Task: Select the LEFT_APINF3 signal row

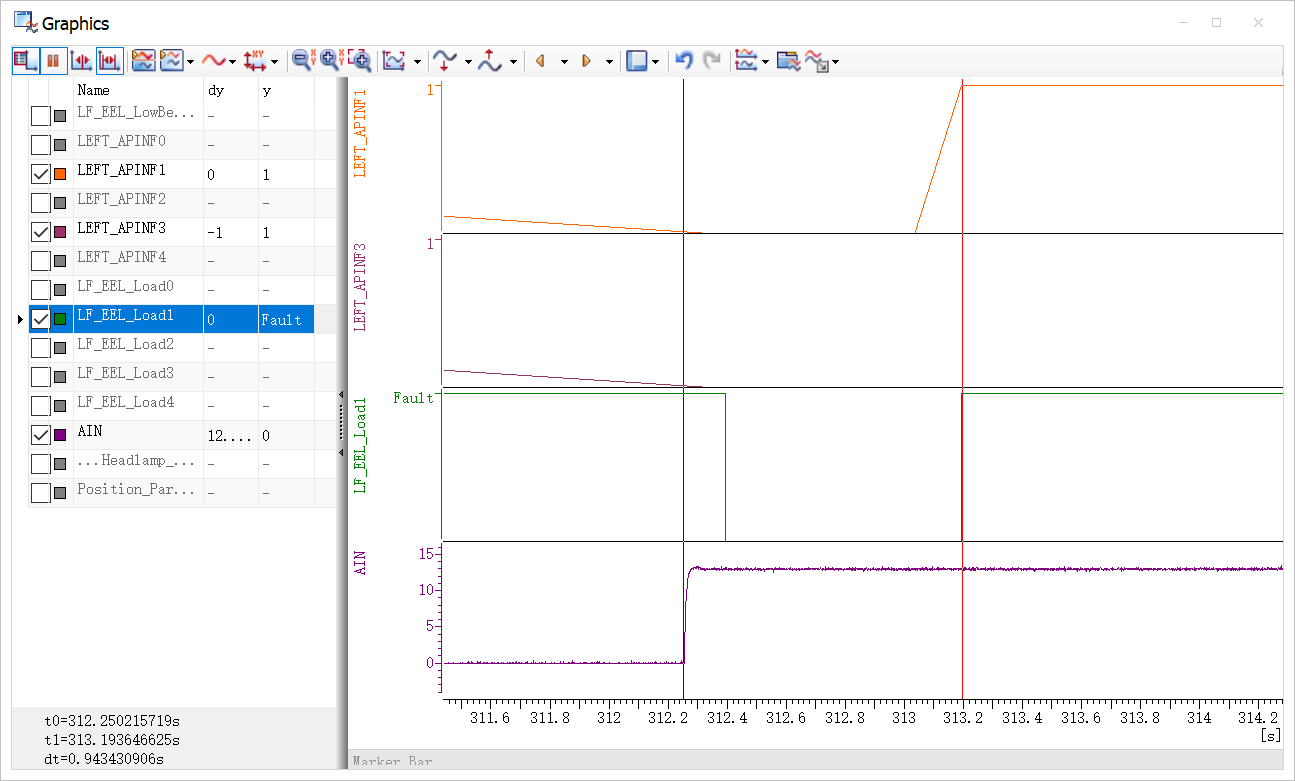Action: tap(121, 229)
